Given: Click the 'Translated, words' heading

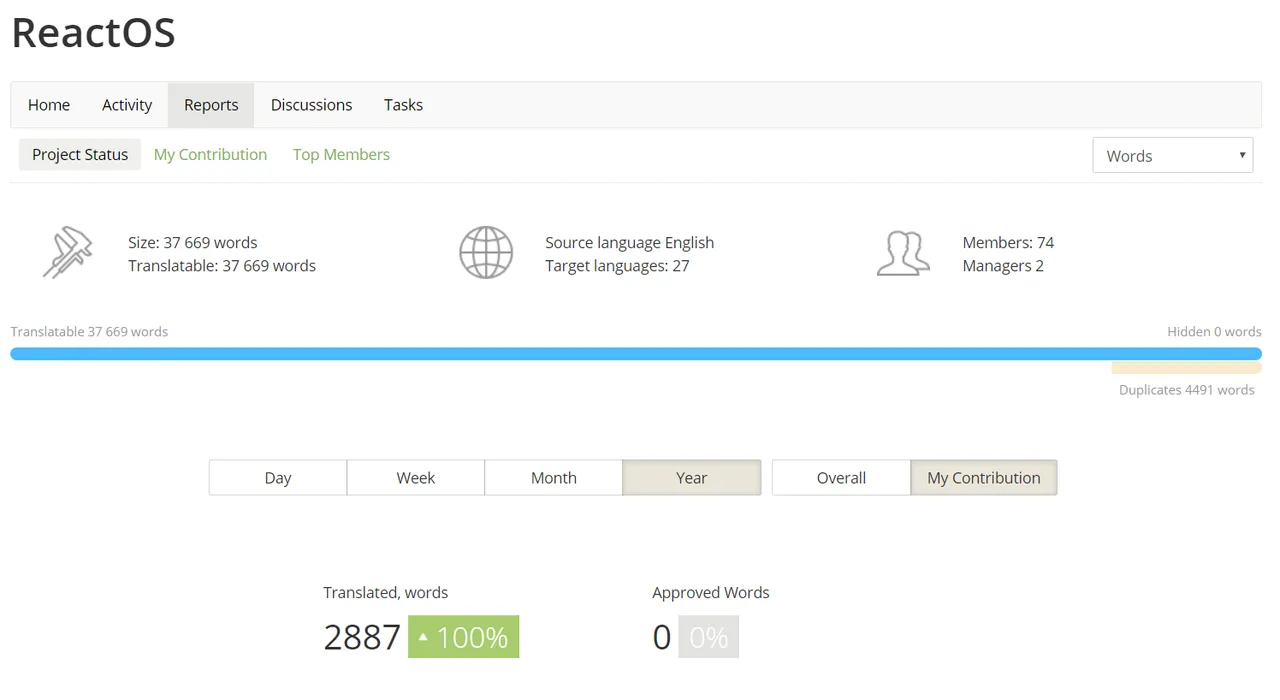Looking at the screenshot, I should point(386,593).
